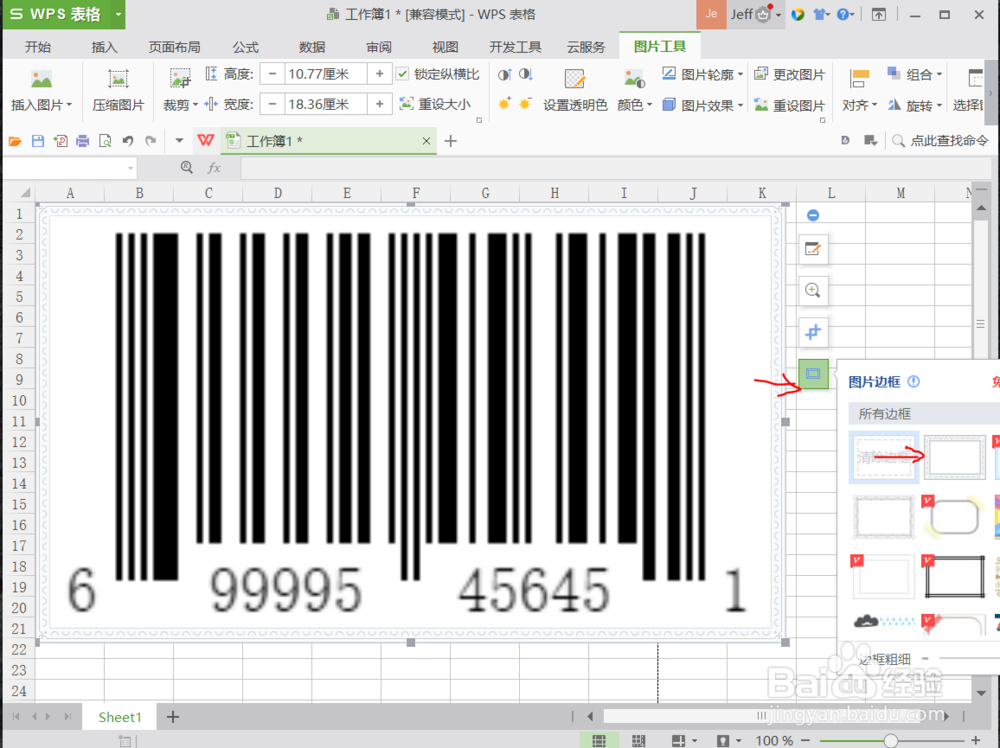Open the 页面布局 Page Layout tab
The height and width of the screenshot is (748, 1000).
tap(174, 47)
